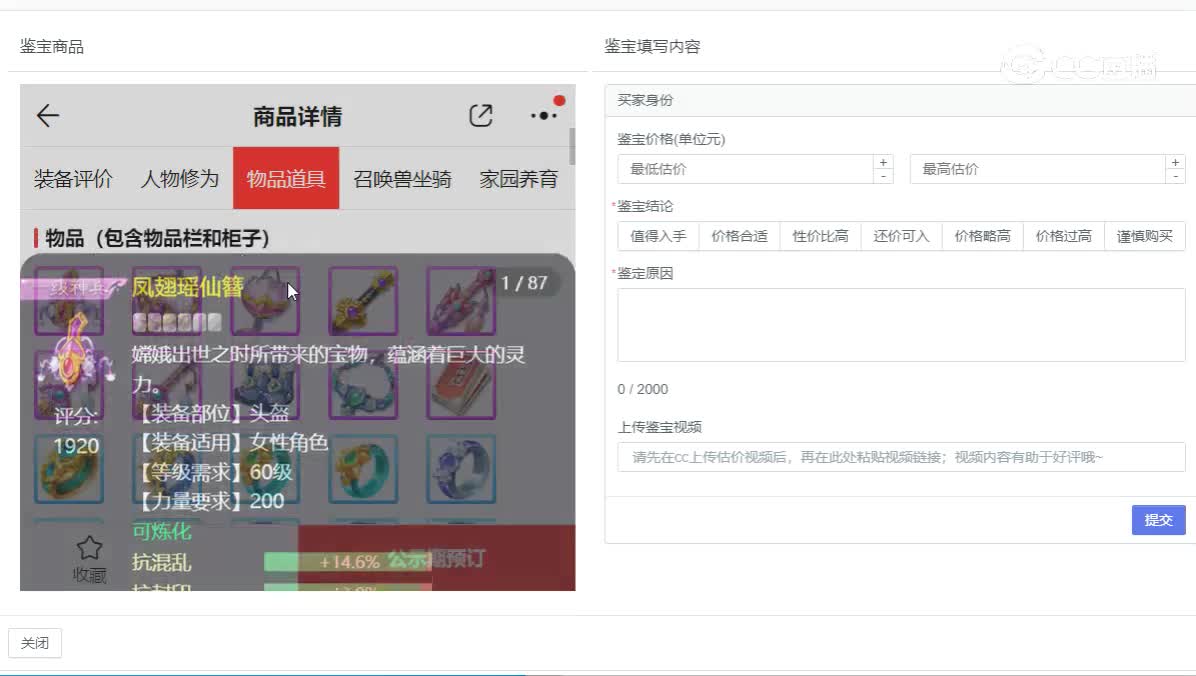Switch to the 人物修为 tab

(x=180, y=179)
